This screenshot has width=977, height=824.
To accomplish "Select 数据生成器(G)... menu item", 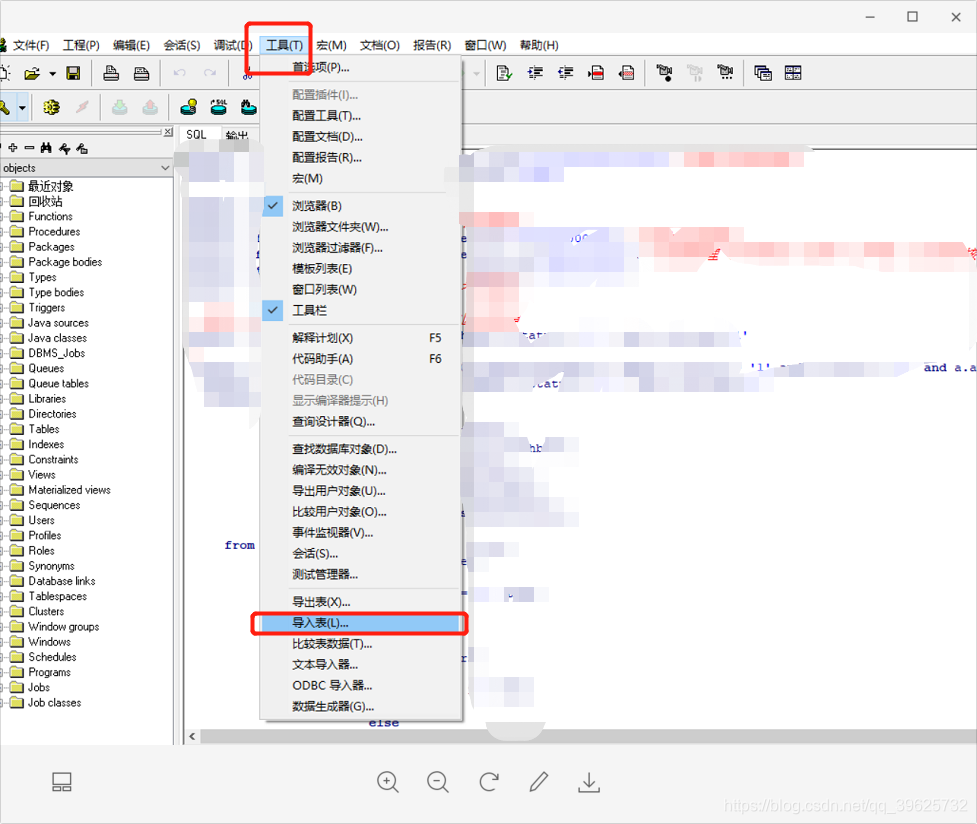I will (x=361, y=706).
